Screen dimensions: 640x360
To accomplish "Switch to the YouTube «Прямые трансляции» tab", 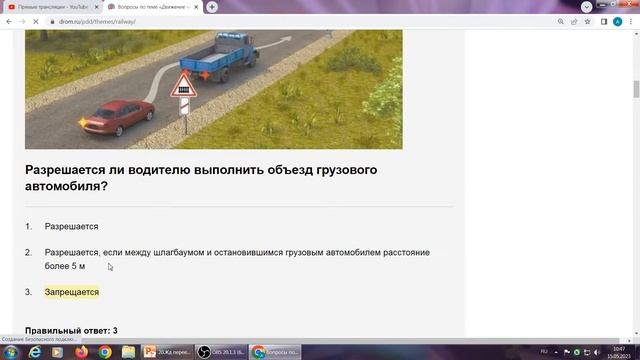I will coord(52,7).
